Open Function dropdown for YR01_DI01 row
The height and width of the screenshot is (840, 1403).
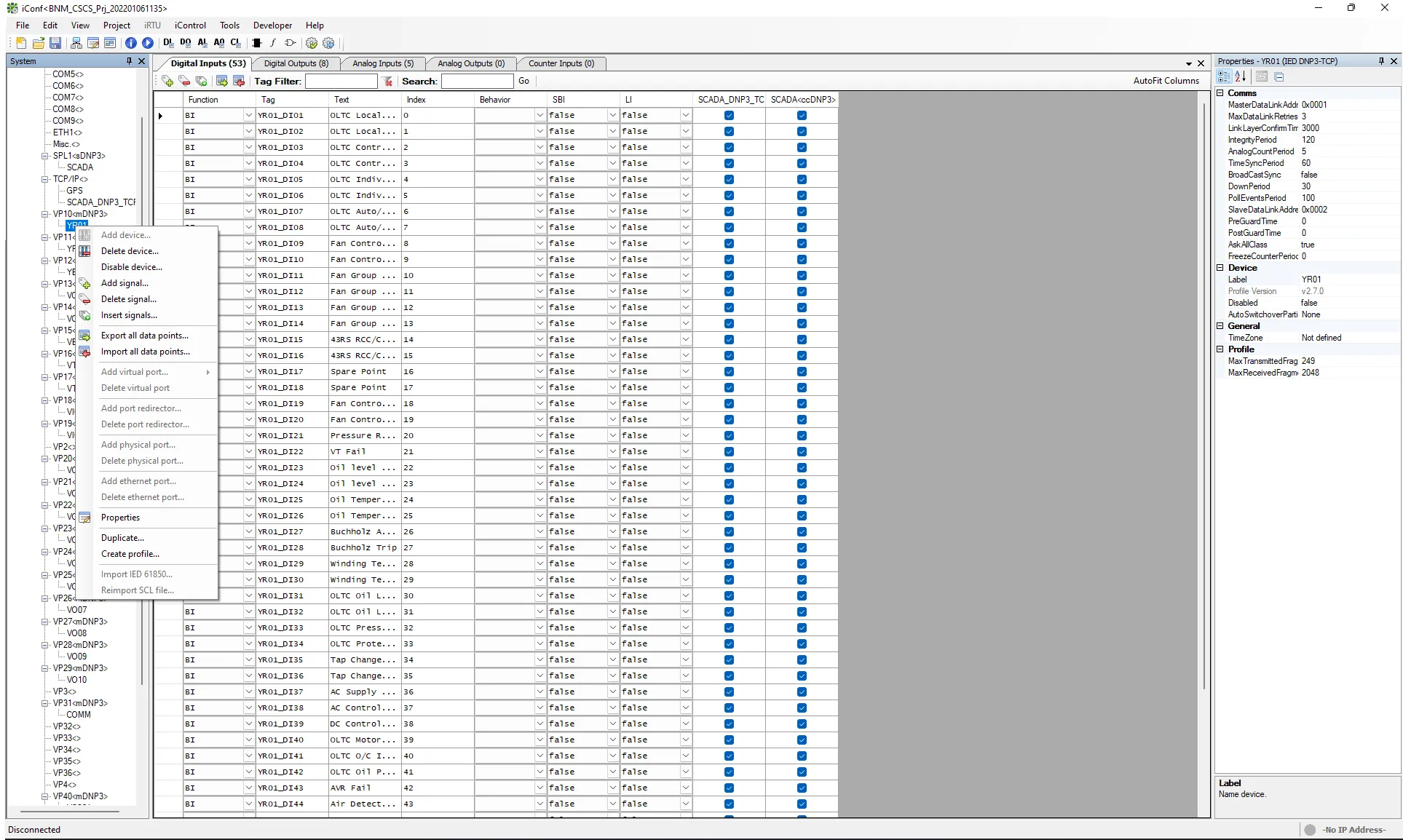(x=248, y=116)
